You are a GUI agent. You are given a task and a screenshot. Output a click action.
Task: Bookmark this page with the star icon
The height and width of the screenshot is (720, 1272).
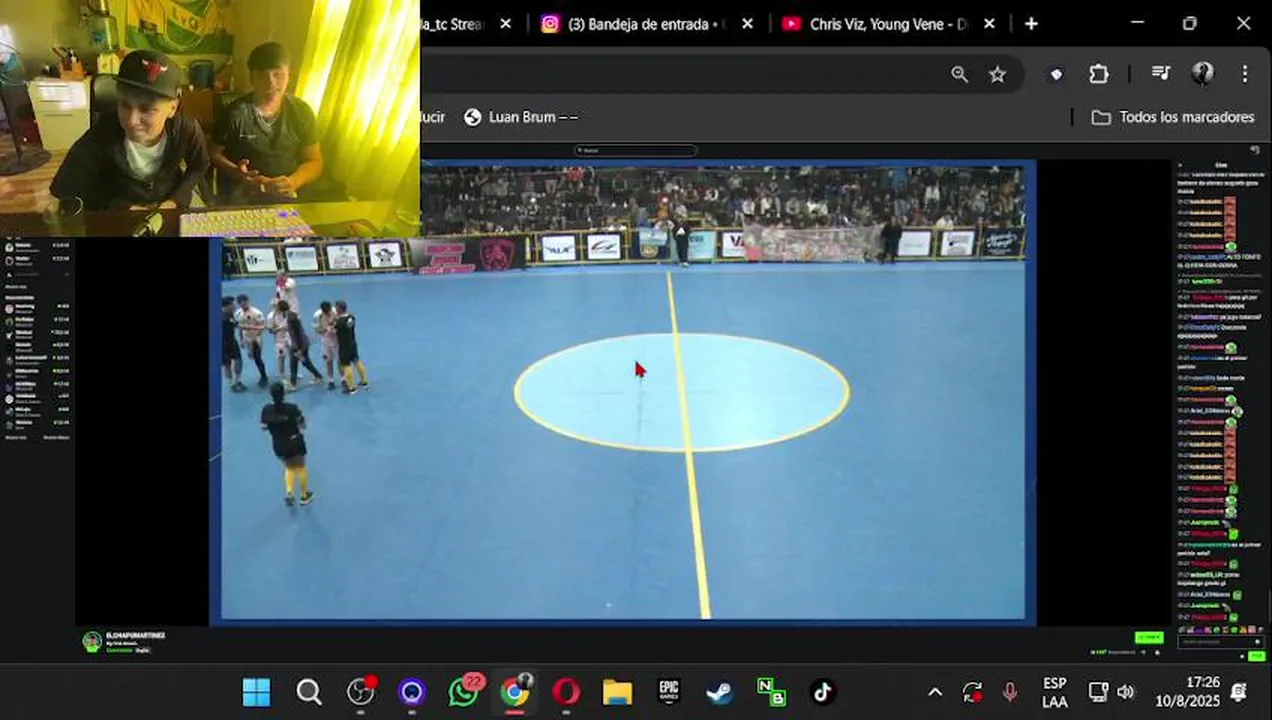coord(997,74)
